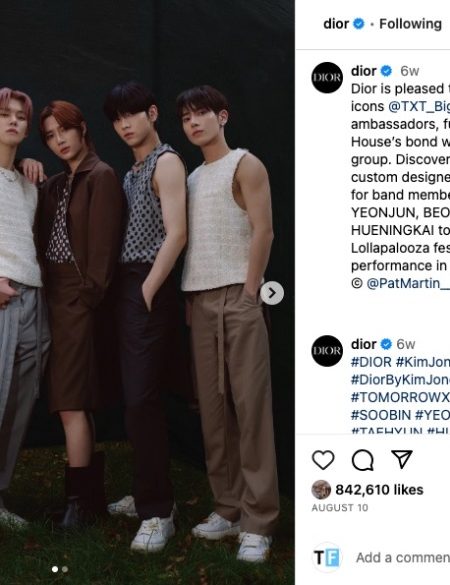Like the post with the heart icon
Viewport: 450px width, 585px height.
tap(323, 460)
